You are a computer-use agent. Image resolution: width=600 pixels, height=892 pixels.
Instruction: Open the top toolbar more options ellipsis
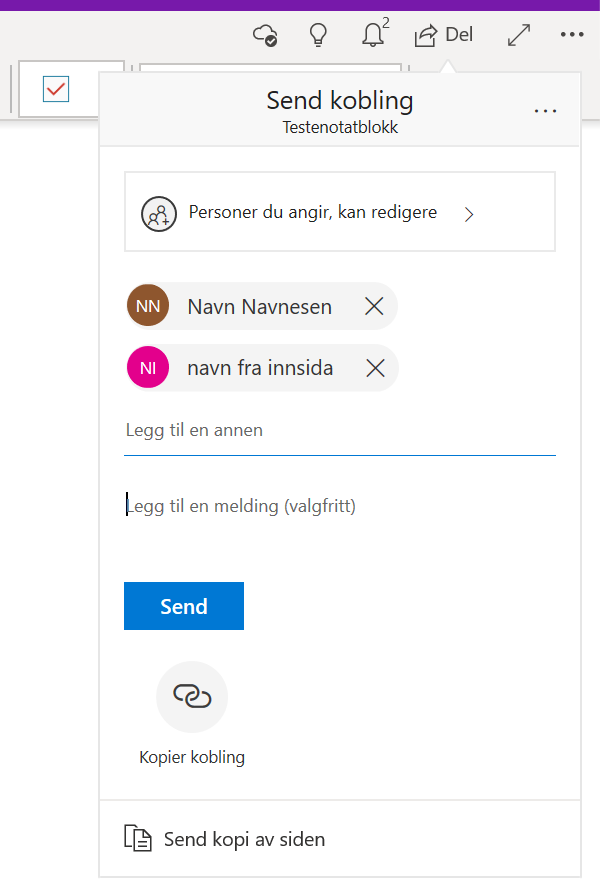coord(572,35)
